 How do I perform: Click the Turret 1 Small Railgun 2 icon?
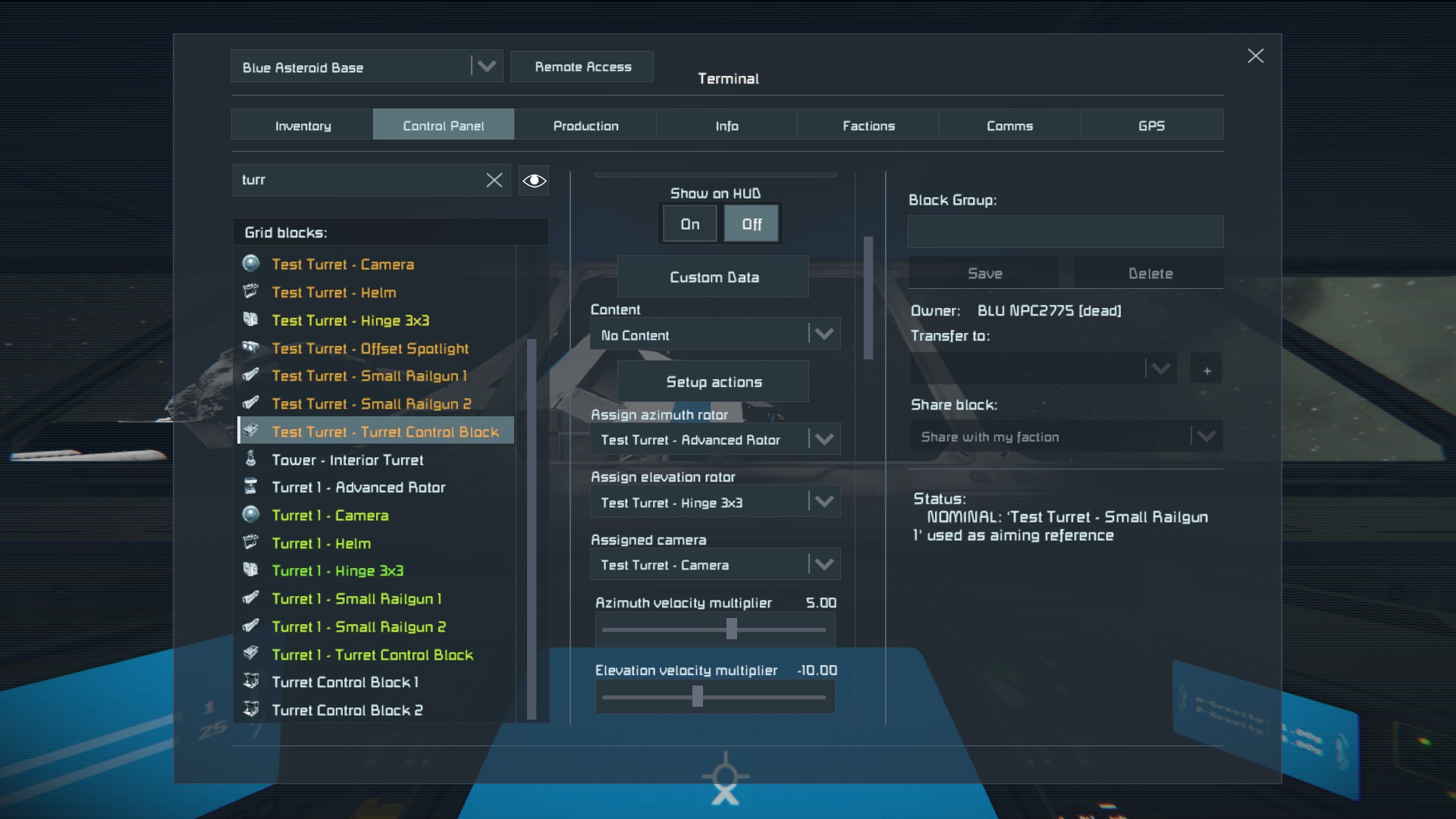point(251,626)
